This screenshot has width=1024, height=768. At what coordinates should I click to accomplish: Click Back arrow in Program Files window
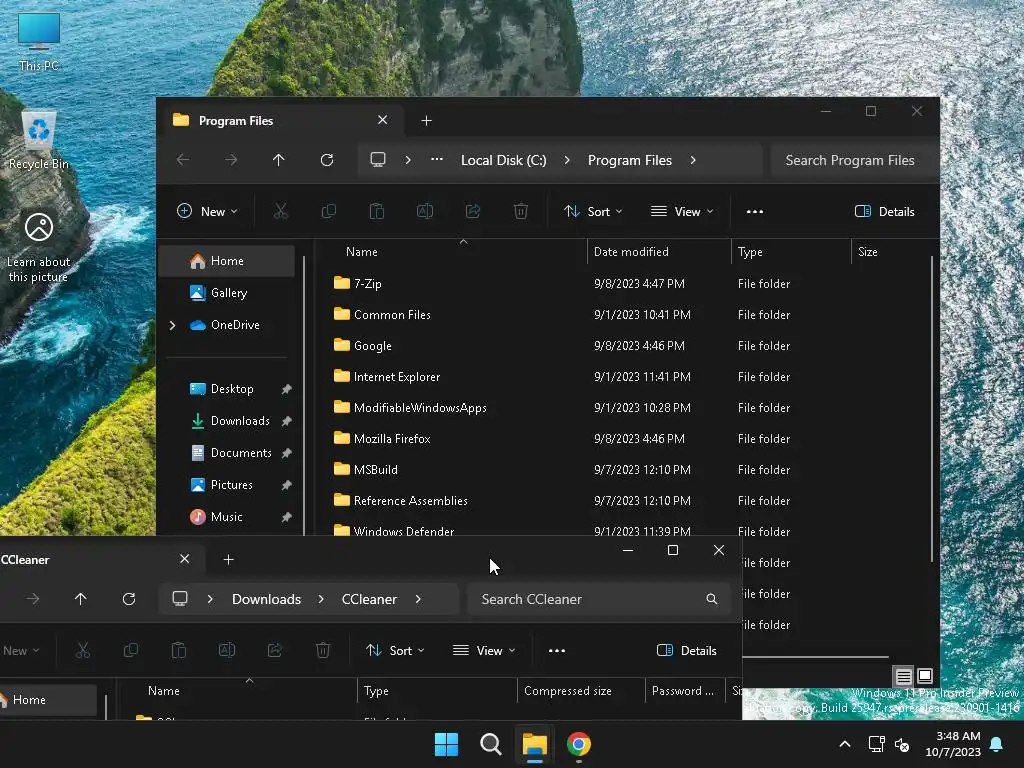pos(183,160)
